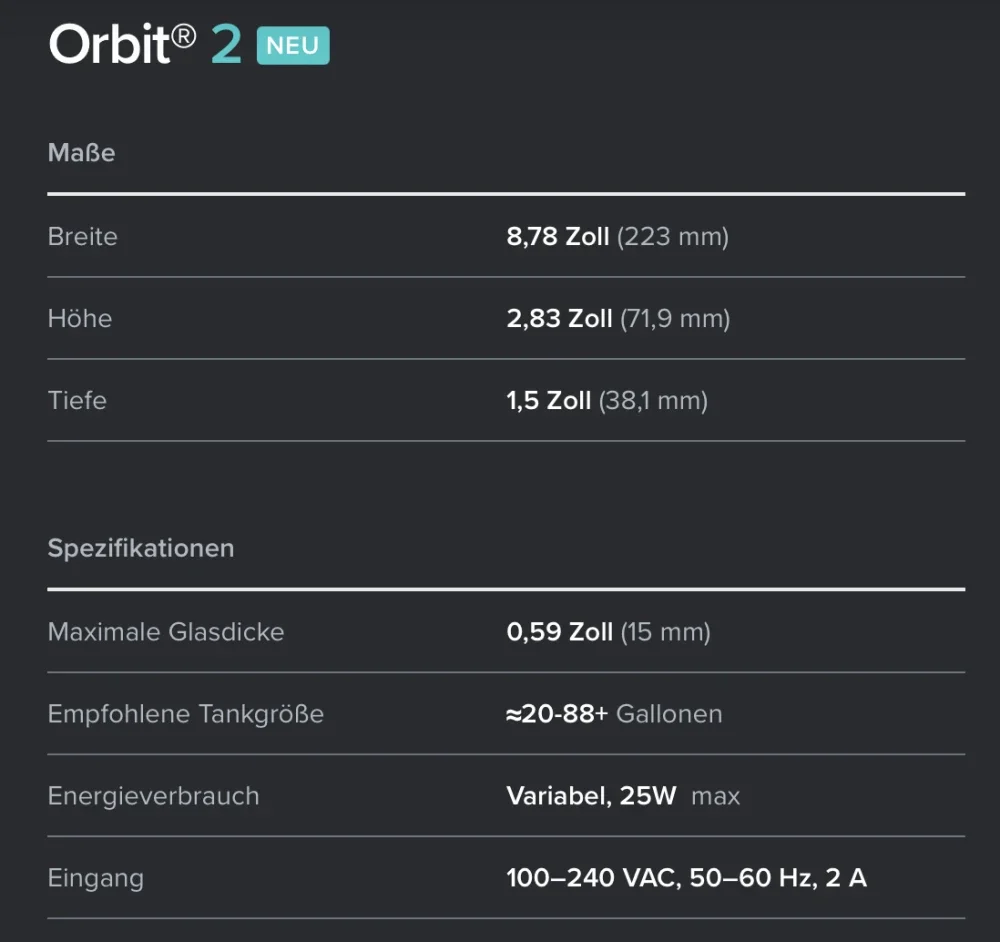The height and width of the screenshot is (942, 1000).
Task: Click the 100–240 VAC input value
Action: 686,878
